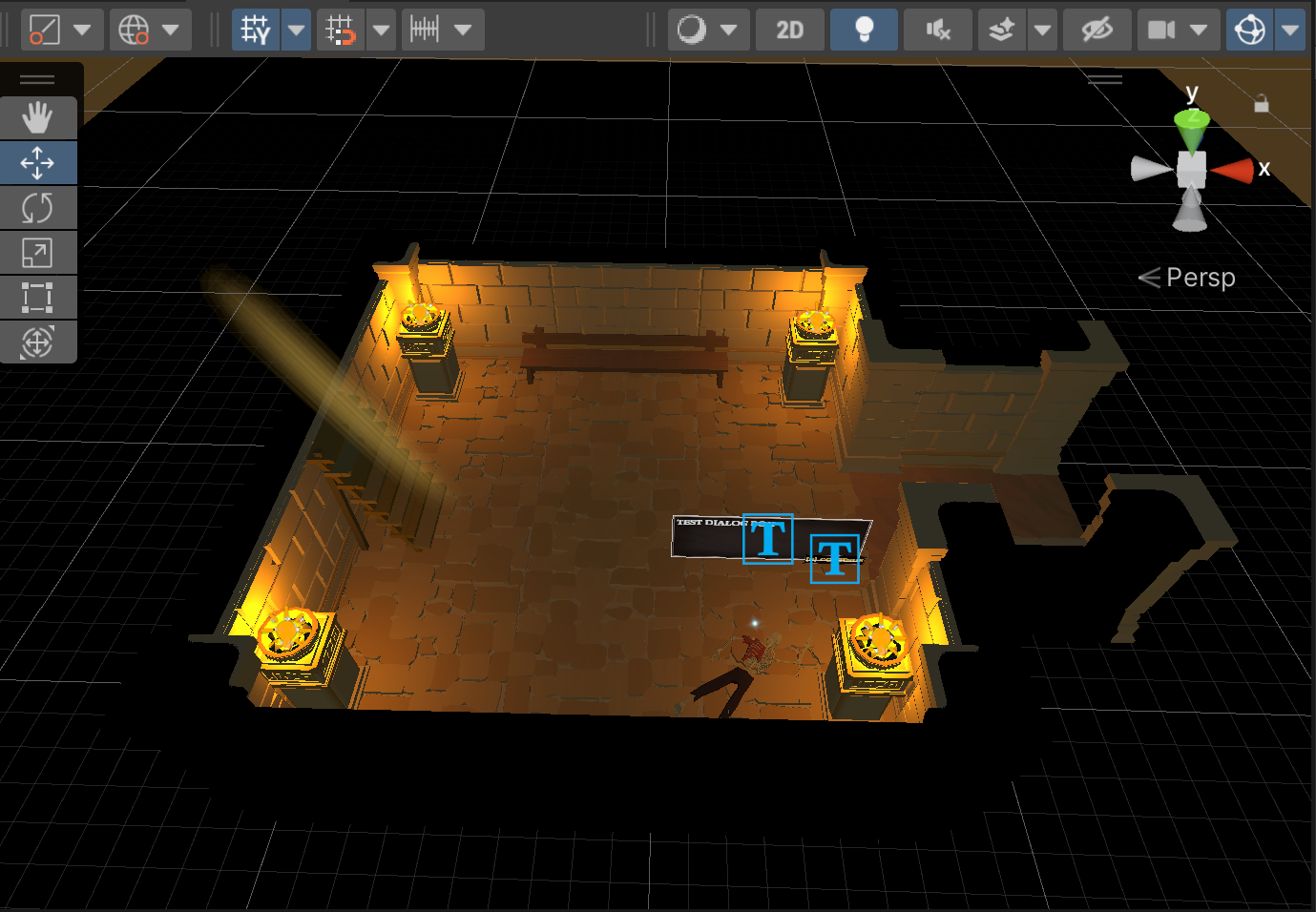This screenshot has width=1316, height=912.
Task: Select the Rotate tool
Action: [37, 208]
